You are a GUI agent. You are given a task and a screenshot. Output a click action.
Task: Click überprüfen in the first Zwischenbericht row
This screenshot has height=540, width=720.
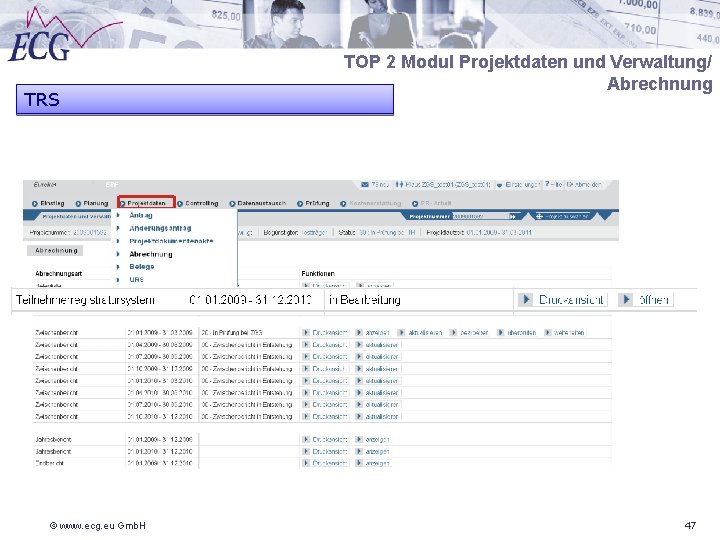(x=517, y=332)
